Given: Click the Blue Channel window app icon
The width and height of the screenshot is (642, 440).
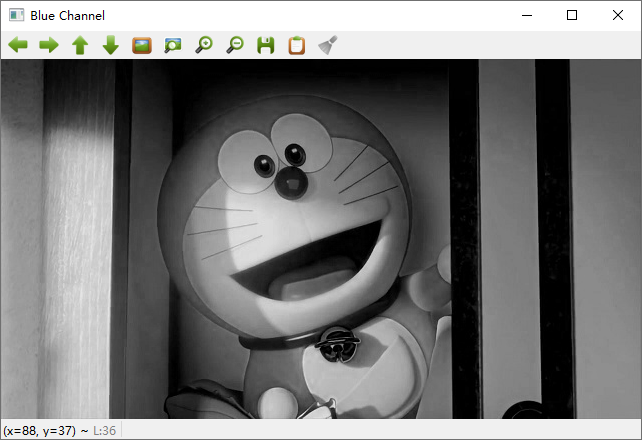Looking at the screenshot, I should 16,15.
